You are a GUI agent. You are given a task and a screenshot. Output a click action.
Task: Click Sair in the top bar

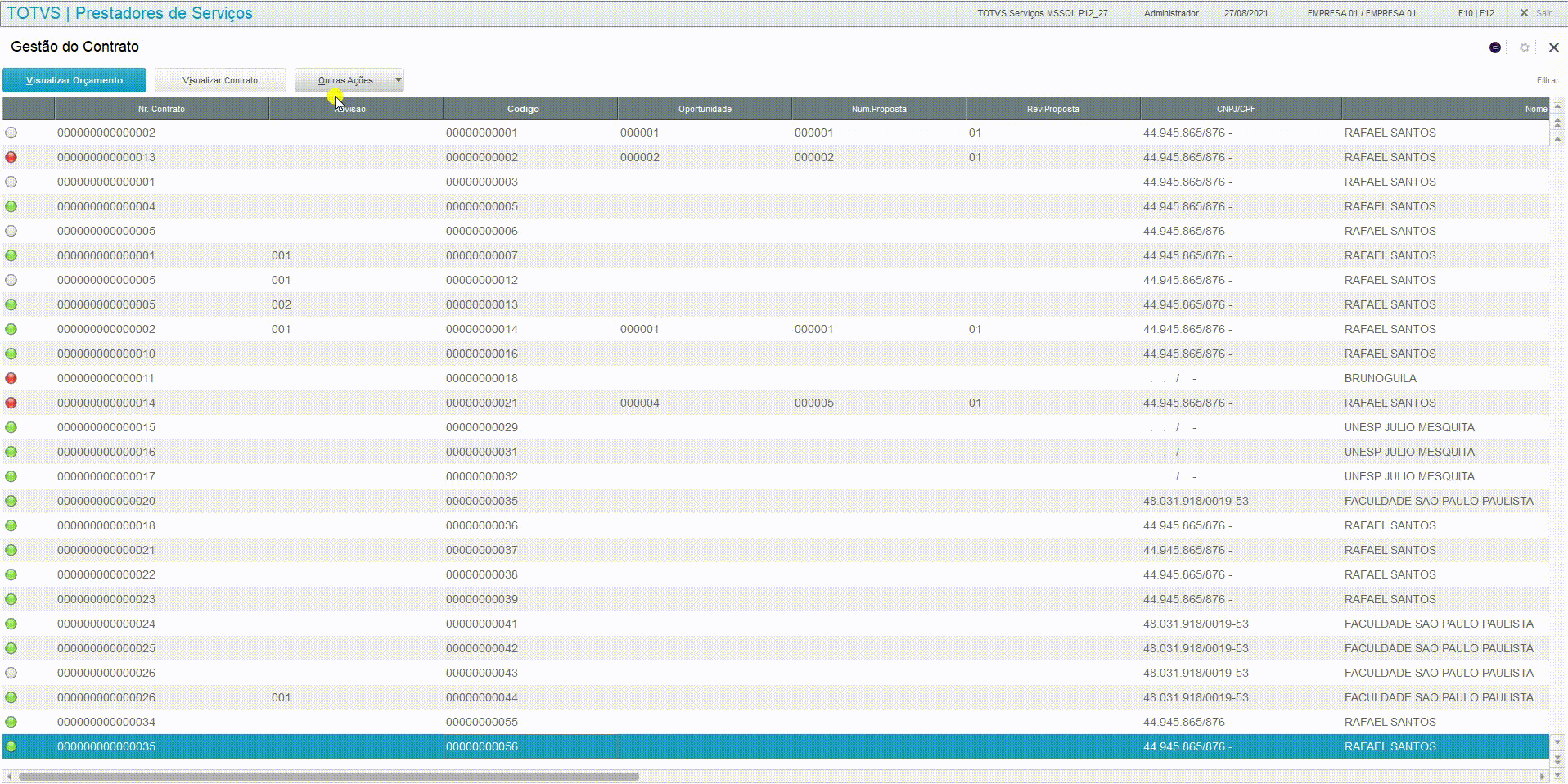click(x=1535, y=13)
